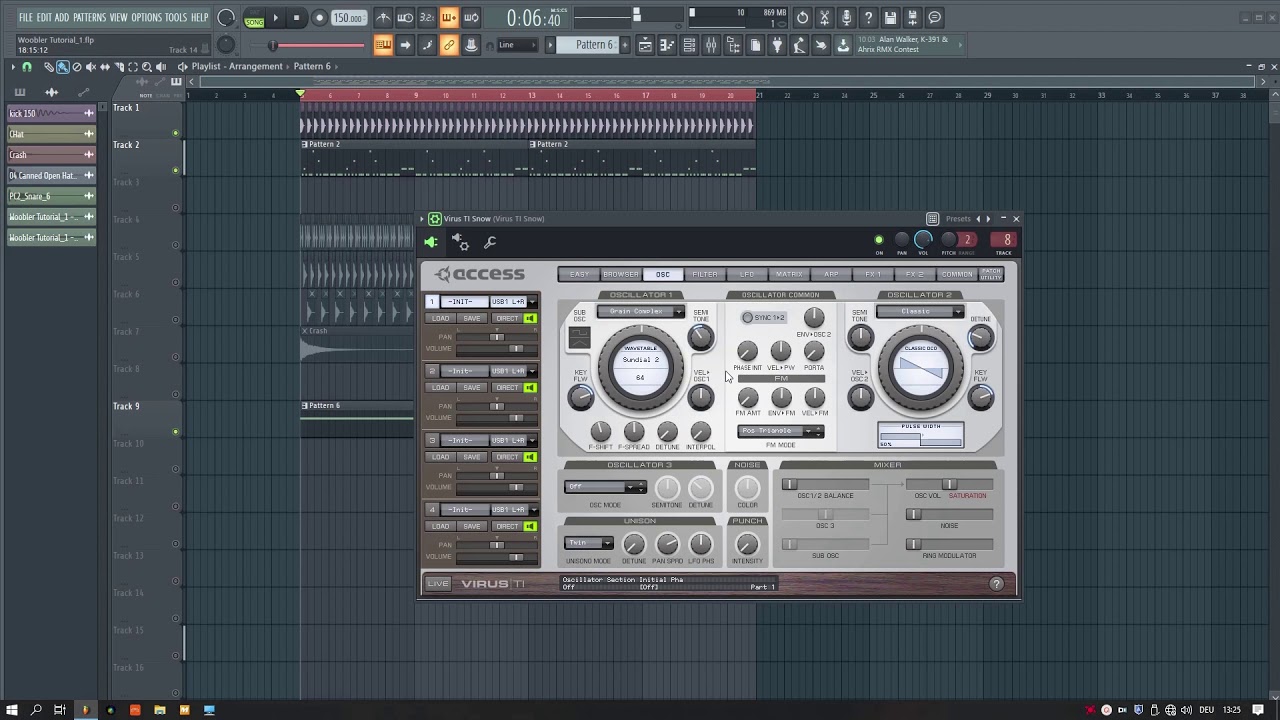Screen dimensions: 1280x720
Task: Toggle the Virus plugin ON LED
Action: click(x=879, y=240)
